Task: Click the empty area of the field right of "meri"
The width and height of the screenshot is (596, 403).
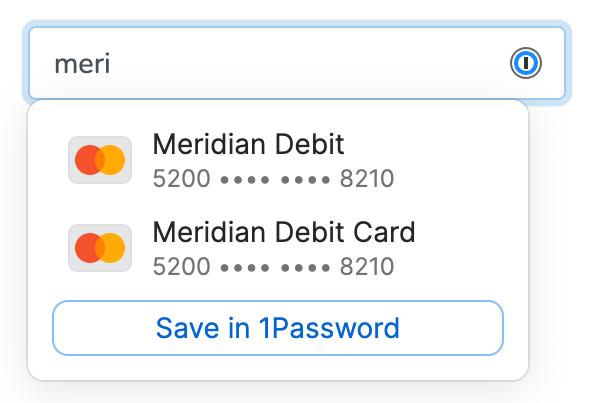Action: pyautogui.click(x=308, y=63)
